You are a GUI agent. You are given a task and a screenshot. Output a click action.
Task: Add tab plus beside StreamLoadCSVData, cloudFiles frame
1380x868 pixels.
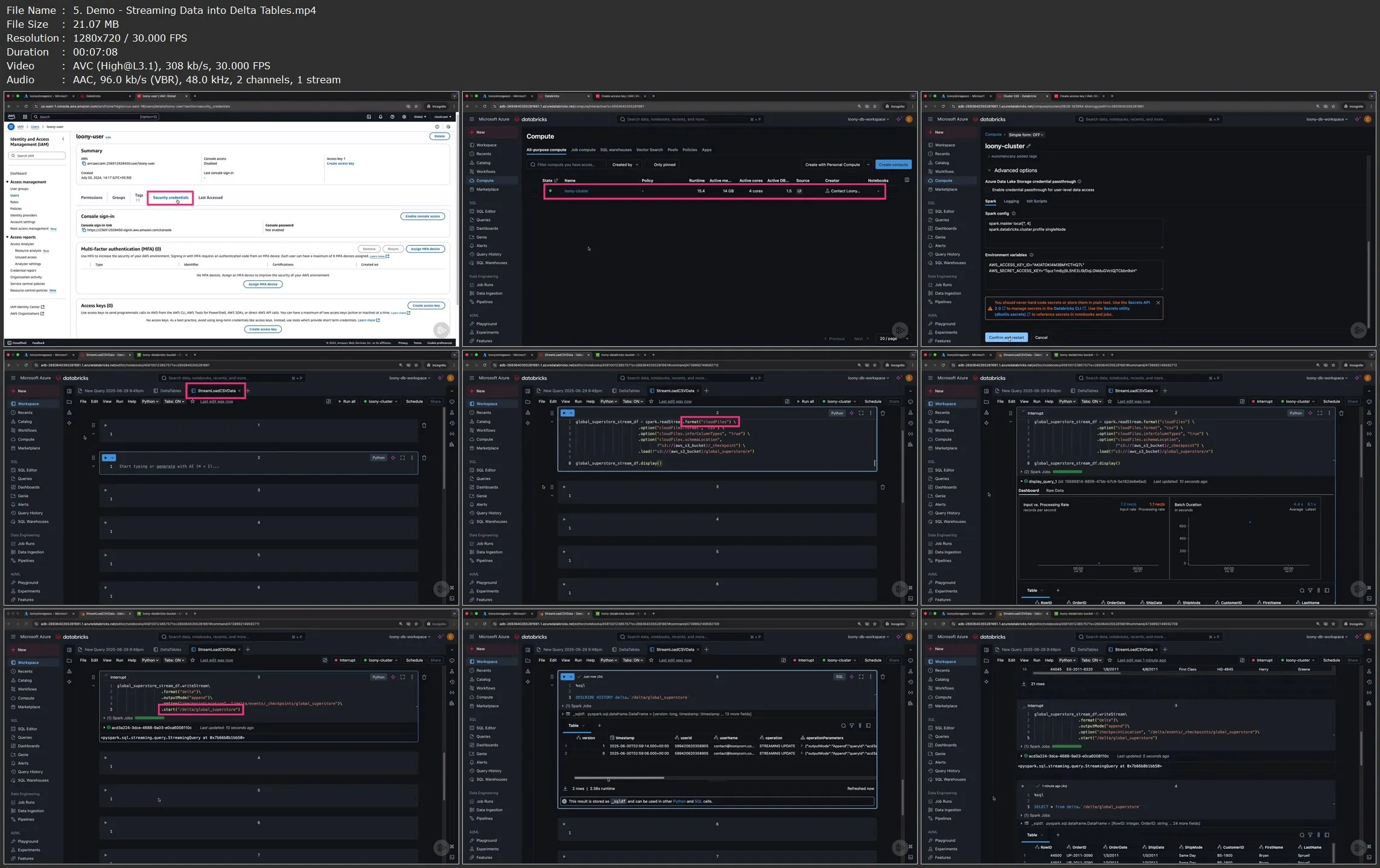707,391
